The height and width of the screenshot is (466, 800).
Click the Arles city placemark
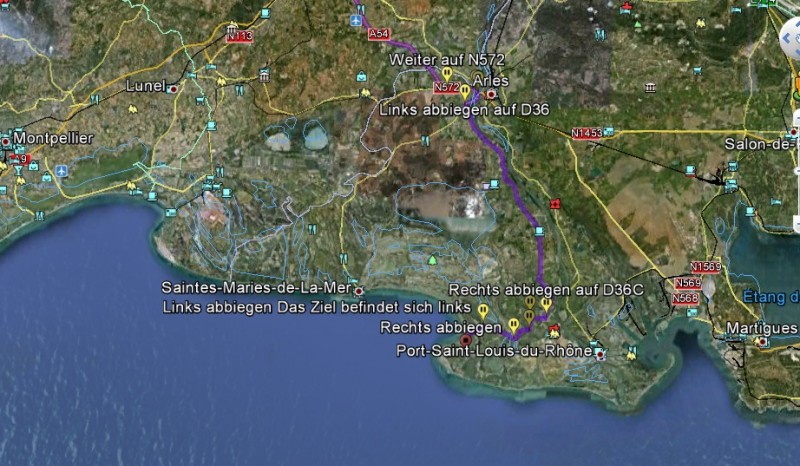click(x=491, y=95)
